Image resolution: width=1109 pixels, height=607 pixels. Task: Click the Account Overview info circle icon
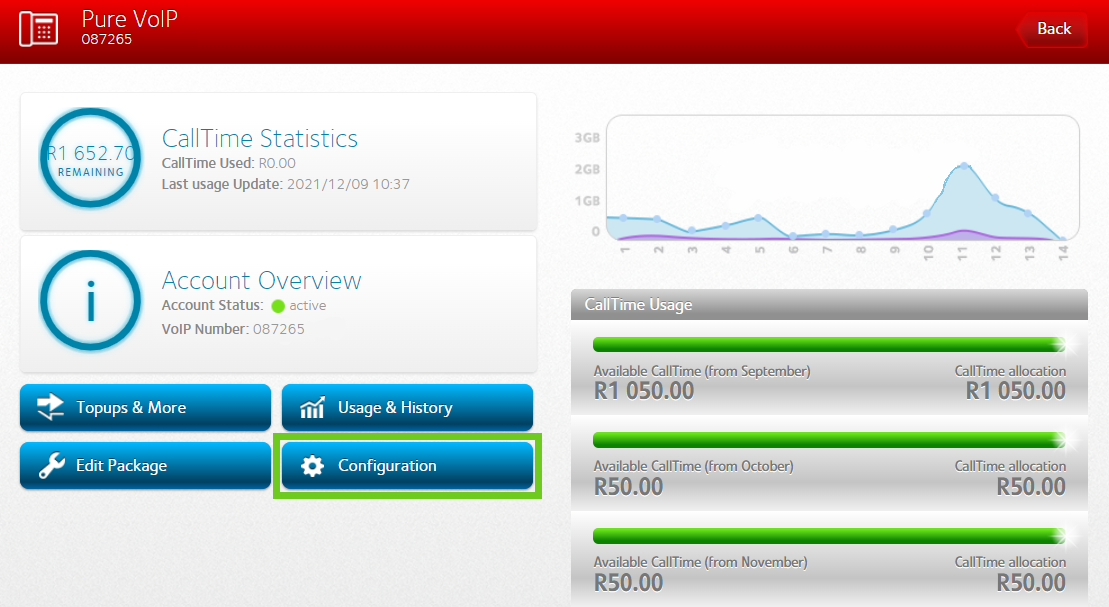pyautogui.click(x=91, y=301)
